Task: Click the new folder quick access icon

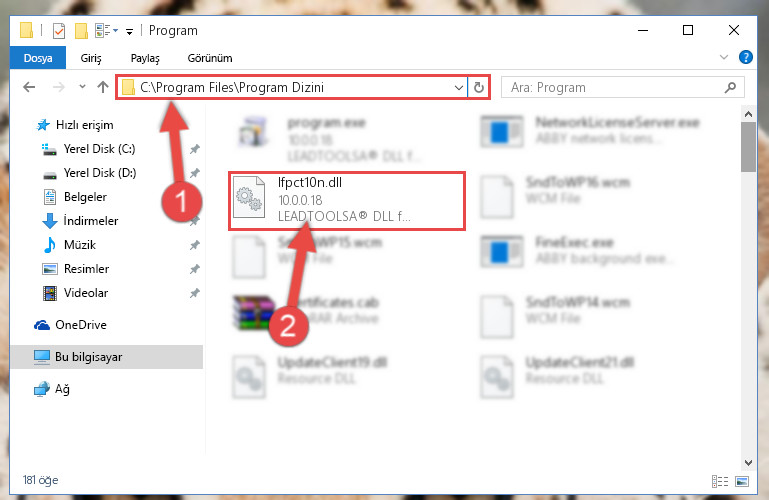Action: tap(81, 30)
